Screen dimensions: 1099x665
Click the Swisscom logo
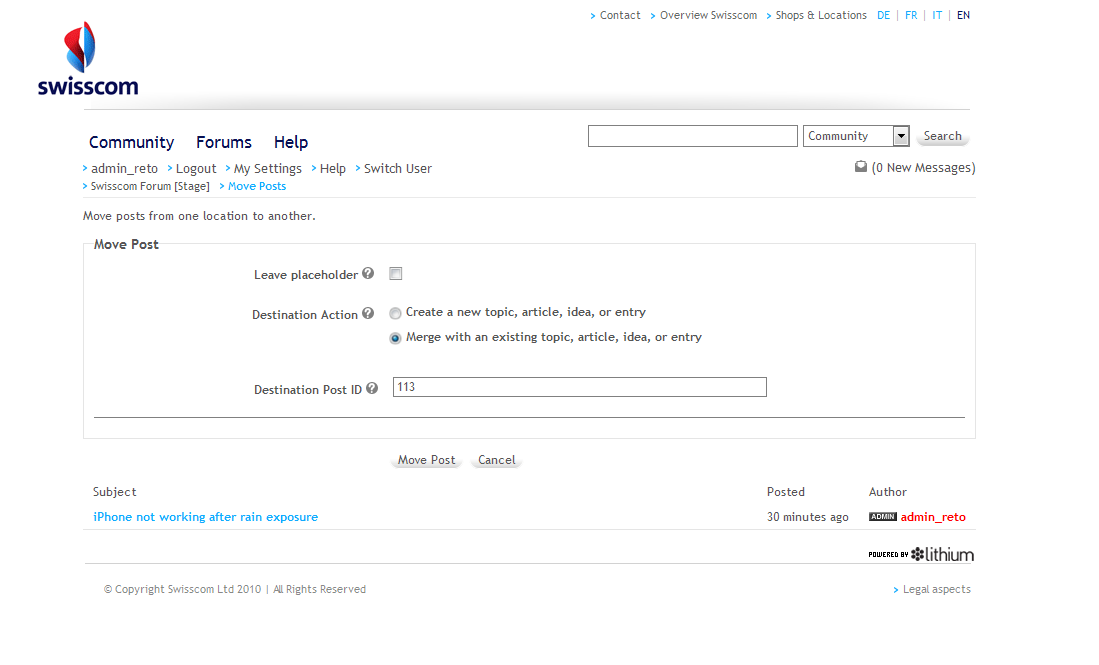pos(87,60)
